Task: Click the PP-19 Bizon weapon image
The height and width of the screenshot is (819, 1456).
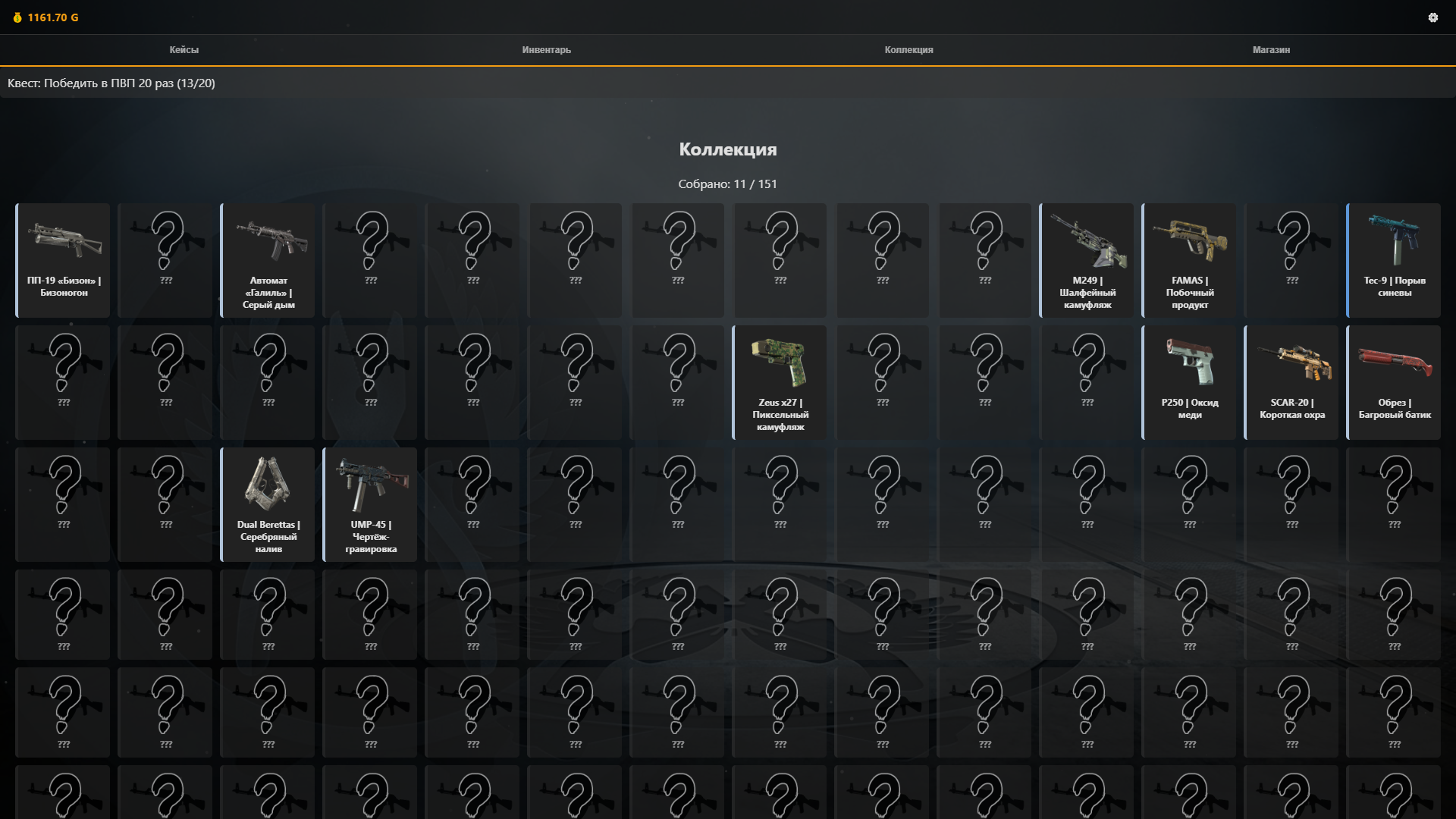Action: point(64,239)
